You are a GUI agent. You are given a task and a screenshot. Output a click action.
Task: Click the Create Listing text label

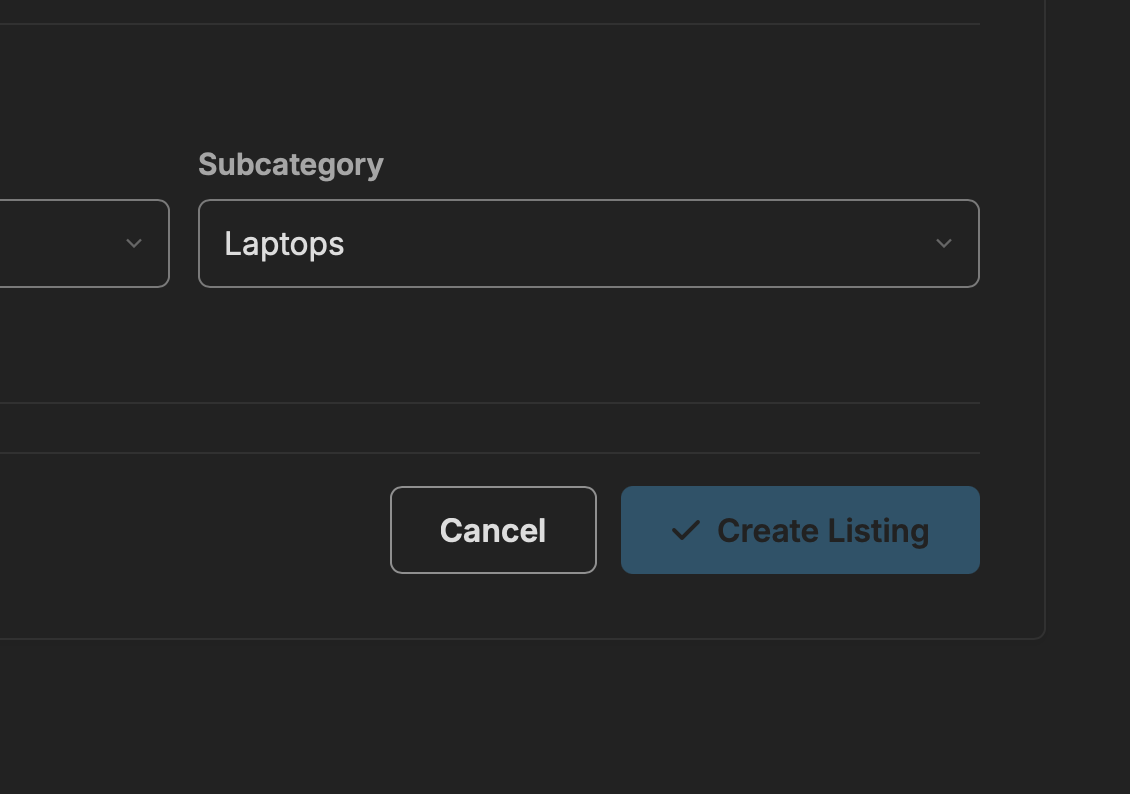(823, 530)
